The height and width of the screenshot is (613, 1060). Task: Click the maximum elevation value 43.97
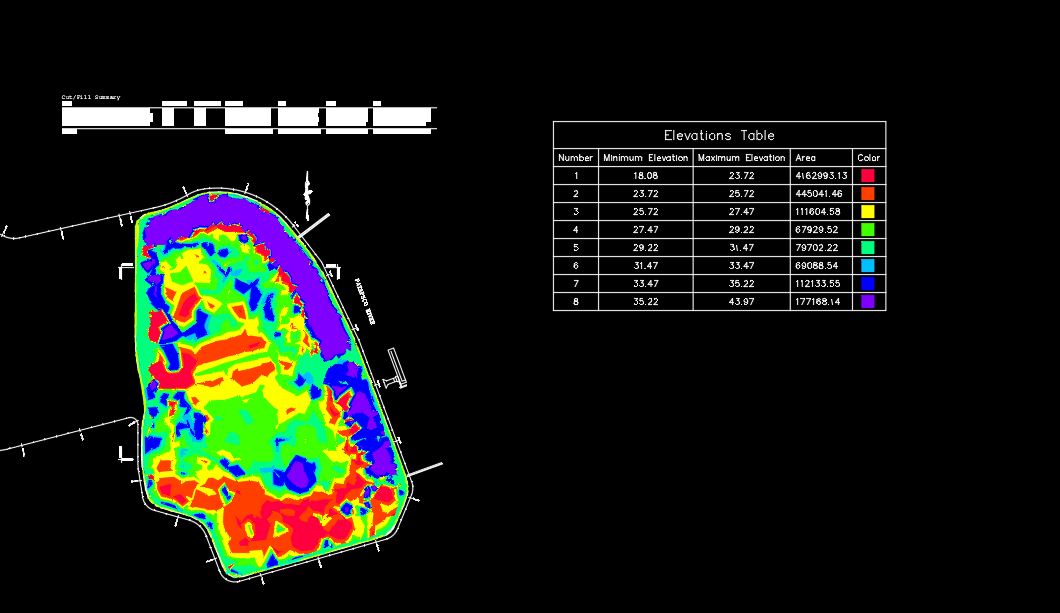(x=741, y=301)
